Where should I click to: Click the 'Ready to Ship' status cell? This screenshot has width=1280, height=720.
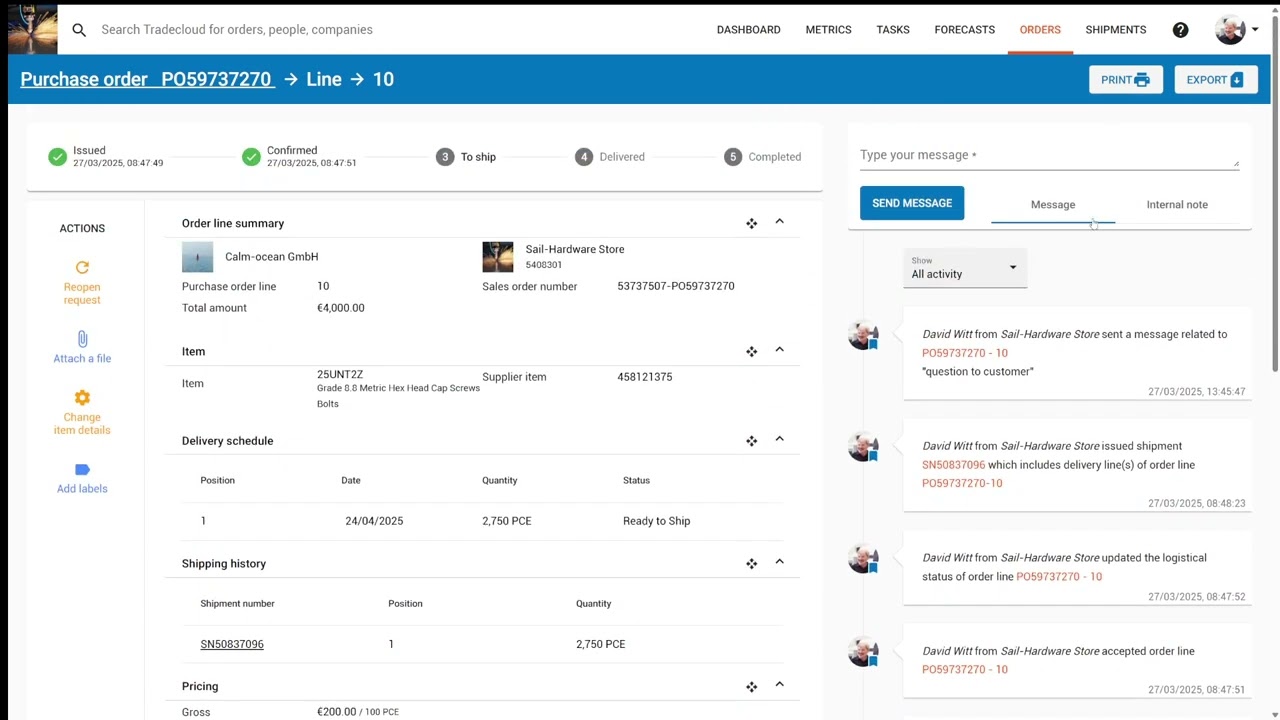(x=656, y=521)
